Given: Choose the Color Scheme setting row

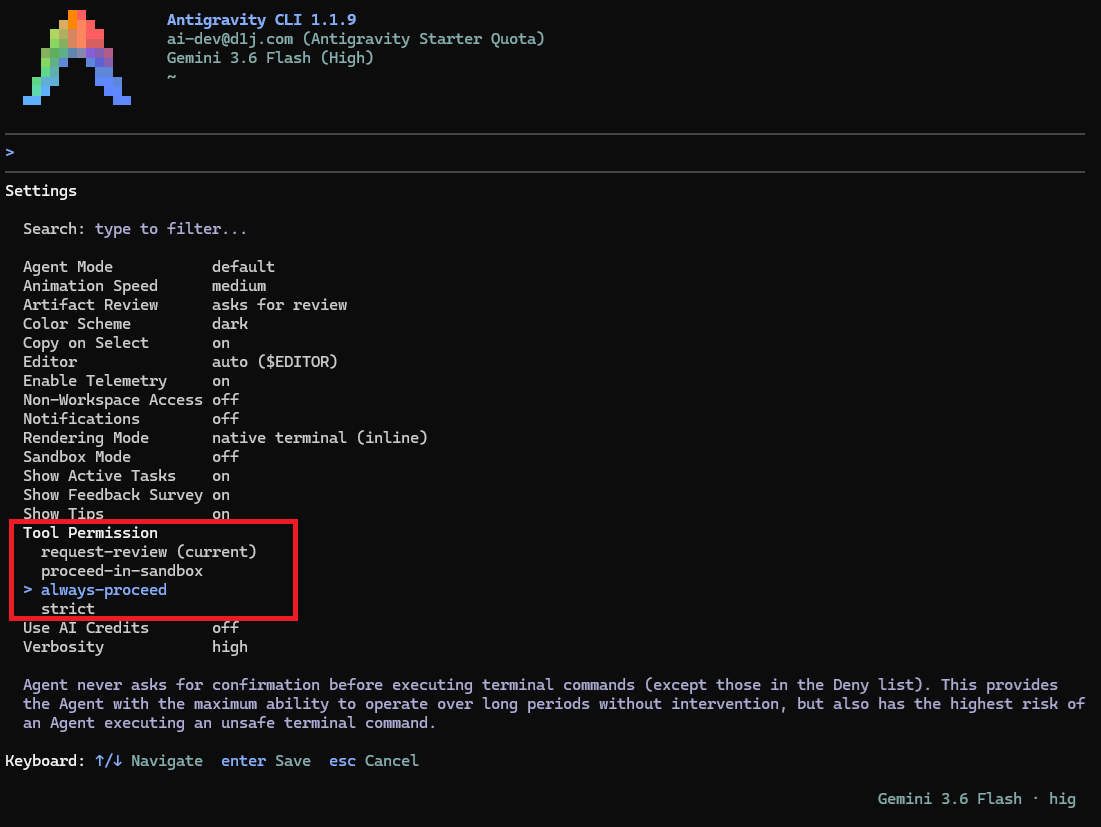Looking at the screenshot, I should pos(136,324).
